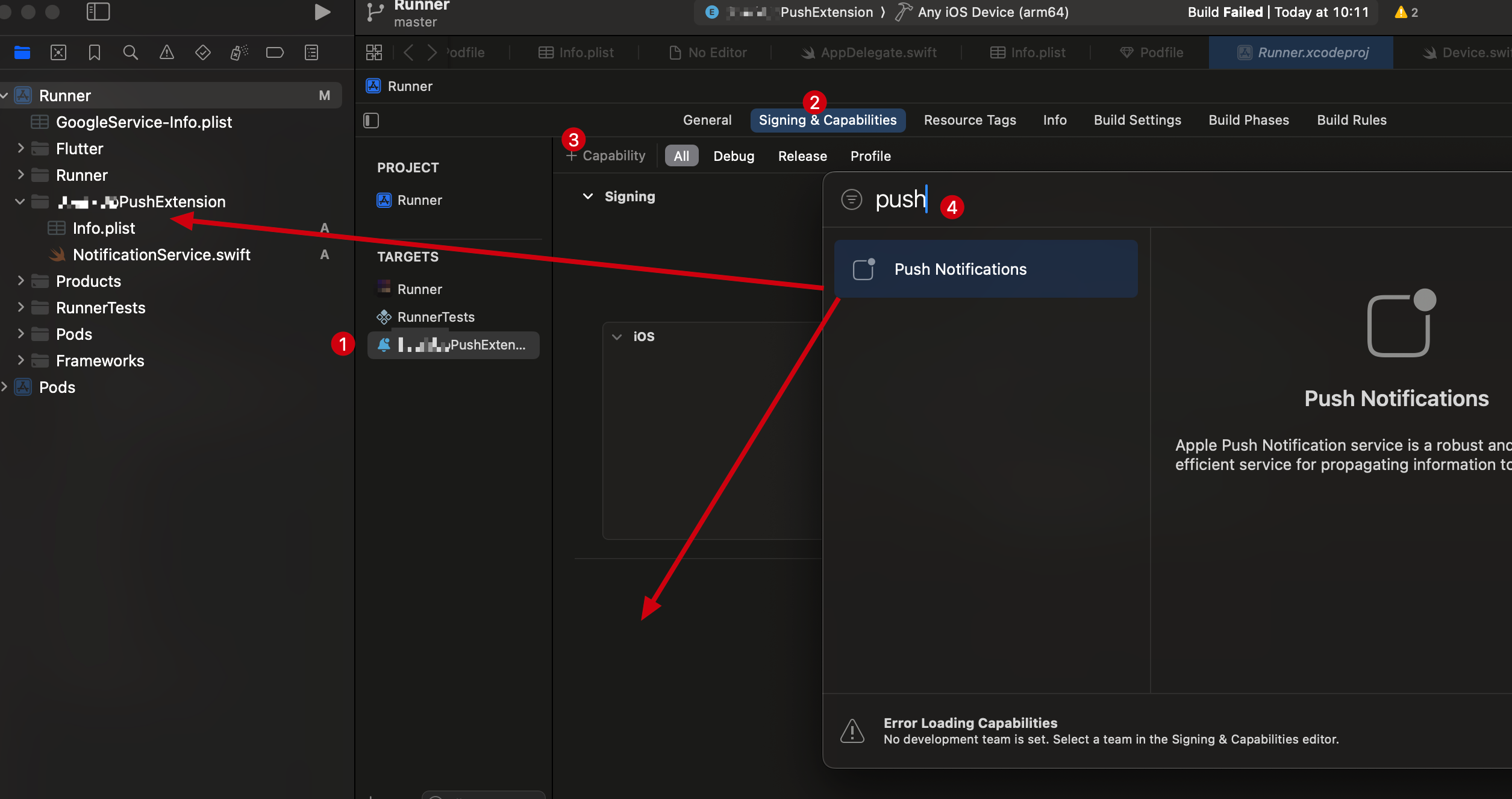The width and height of the screenshot is (1512, 799).
Task: Expand the Pods folder
Action: click(20, 334)
